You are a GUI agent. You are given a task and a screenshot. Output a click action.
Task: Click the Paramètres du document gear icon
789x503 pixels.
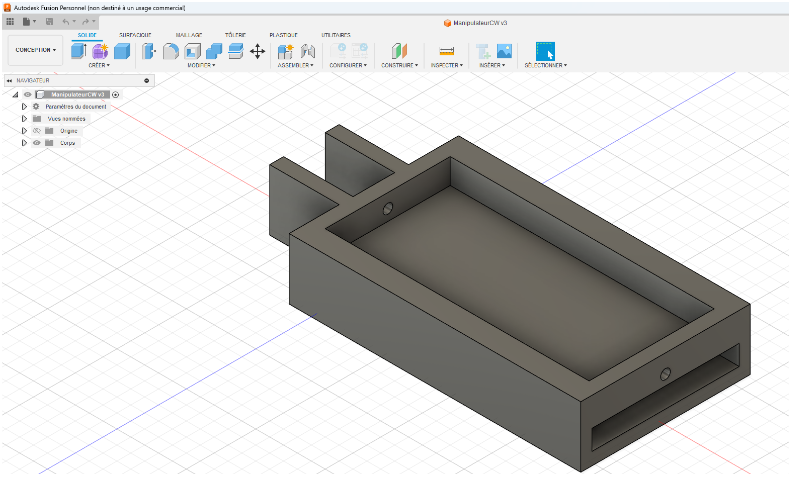pyautogui.click(x=36, y=107)
